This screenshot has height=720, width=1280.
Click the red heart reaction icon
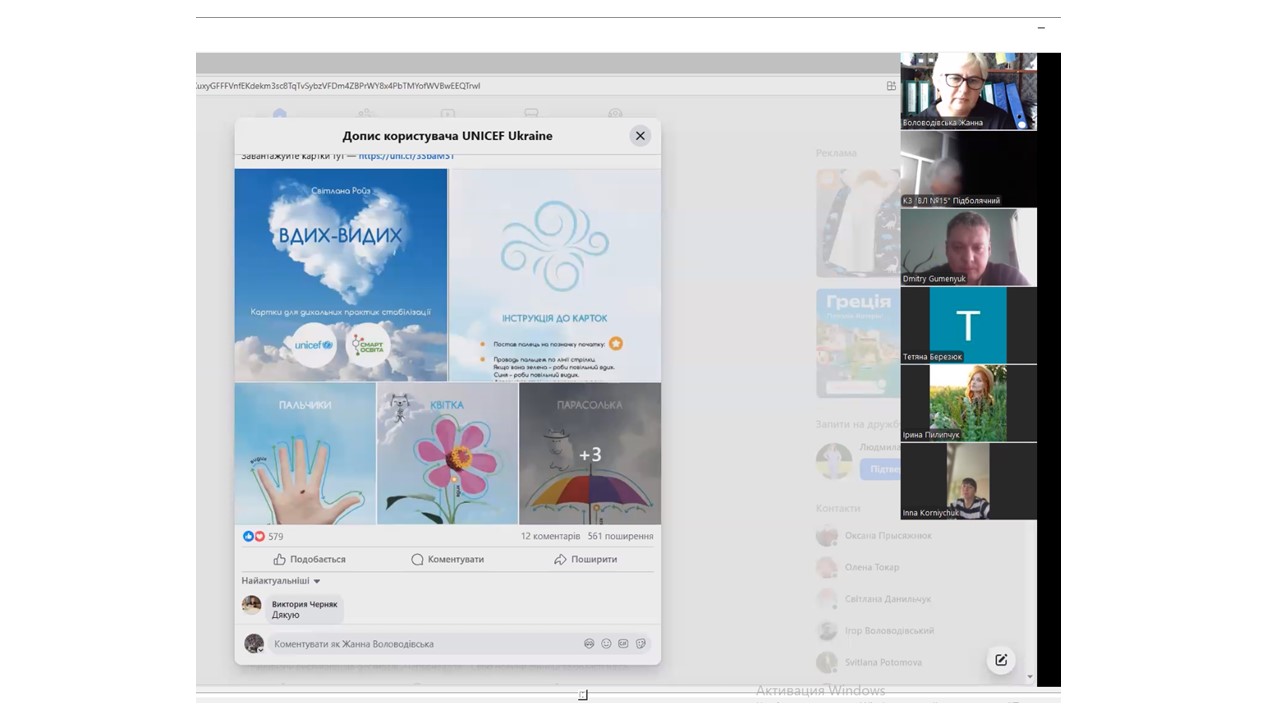point(260,536)
